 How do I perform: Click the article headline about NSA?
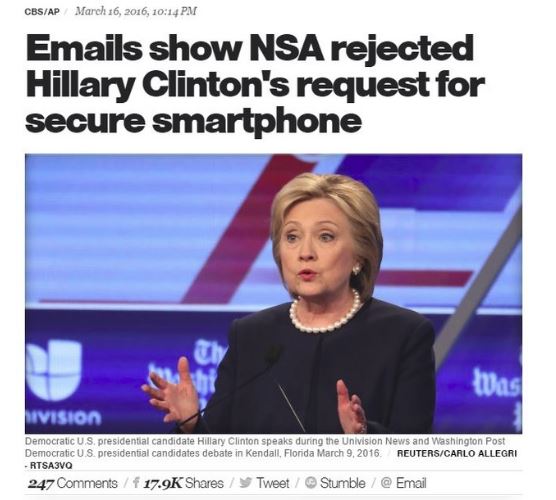click(x=255, y=84)
